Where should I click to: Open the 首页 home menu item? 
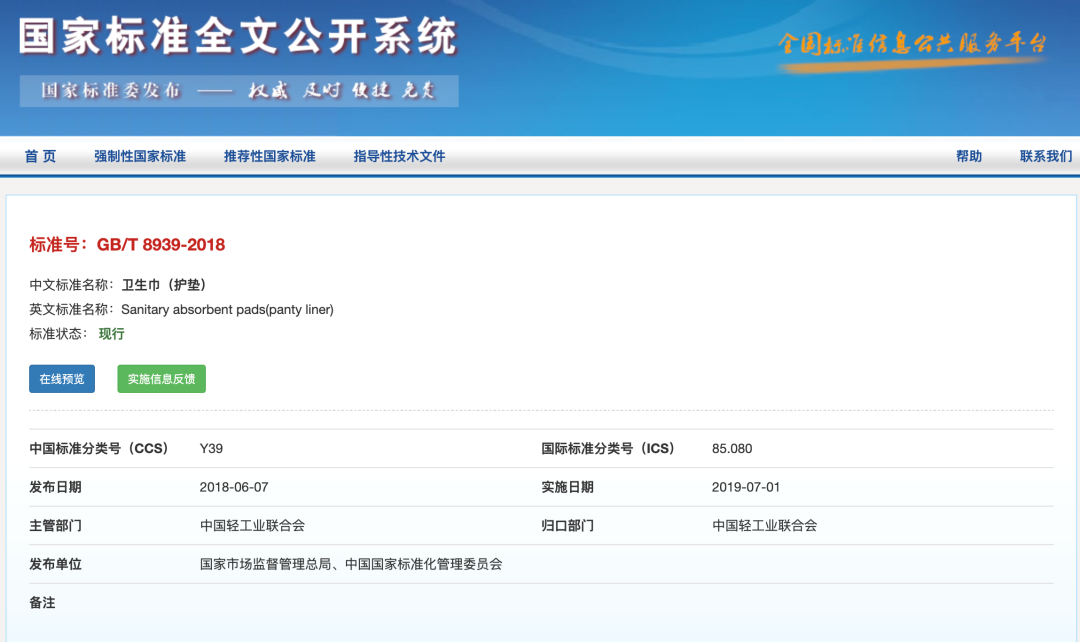[x=40, y=156]
